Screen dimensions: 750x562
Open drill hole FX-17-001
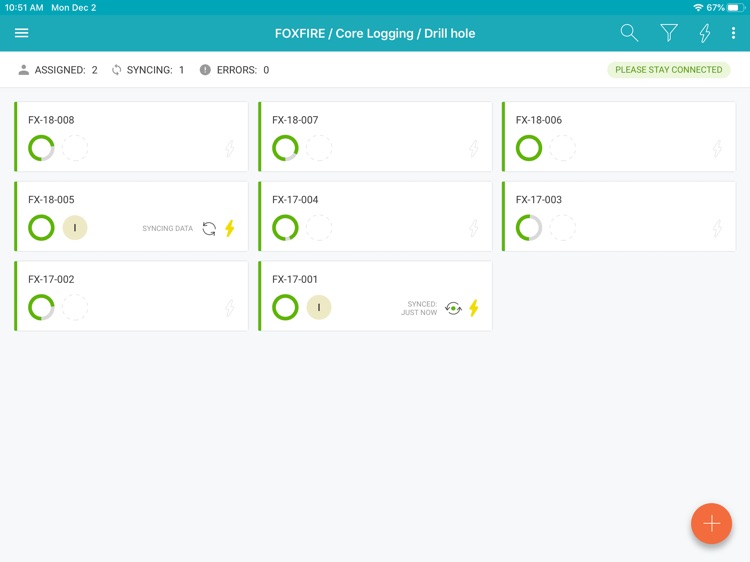[375, 296]
